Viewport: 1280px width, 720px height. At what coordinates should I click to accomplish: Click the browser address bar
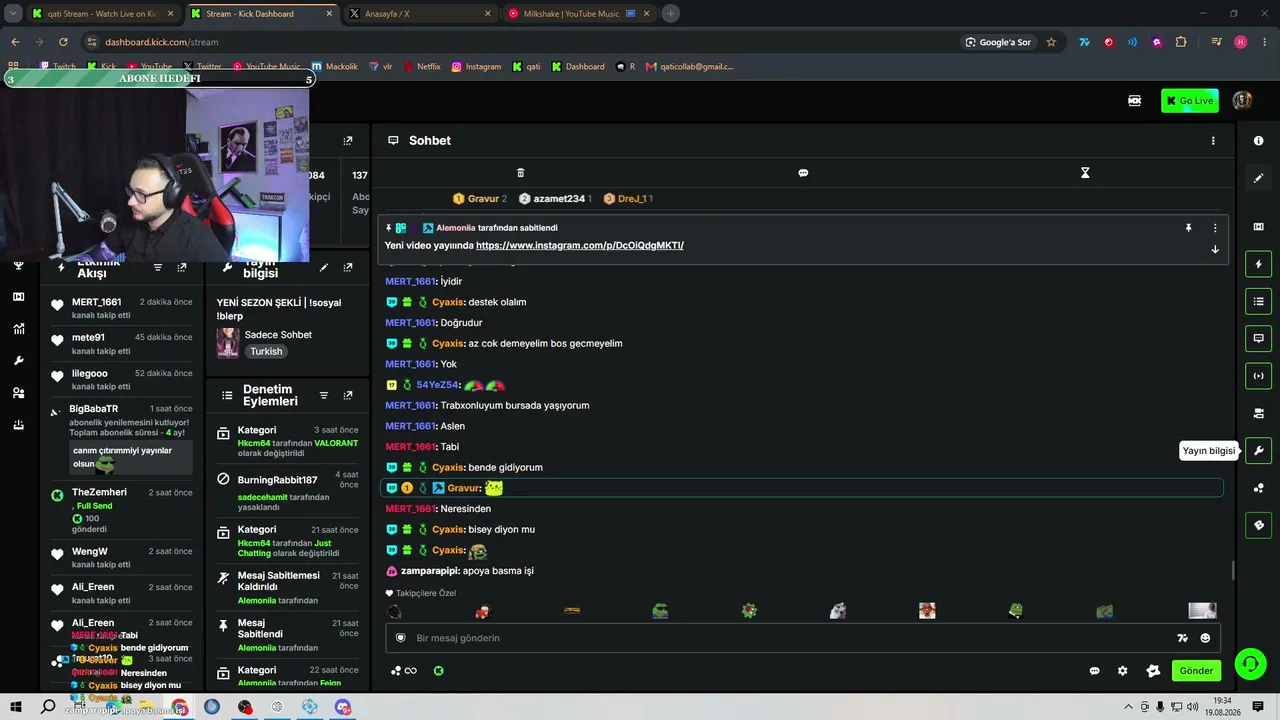click(x=520, y=42)
